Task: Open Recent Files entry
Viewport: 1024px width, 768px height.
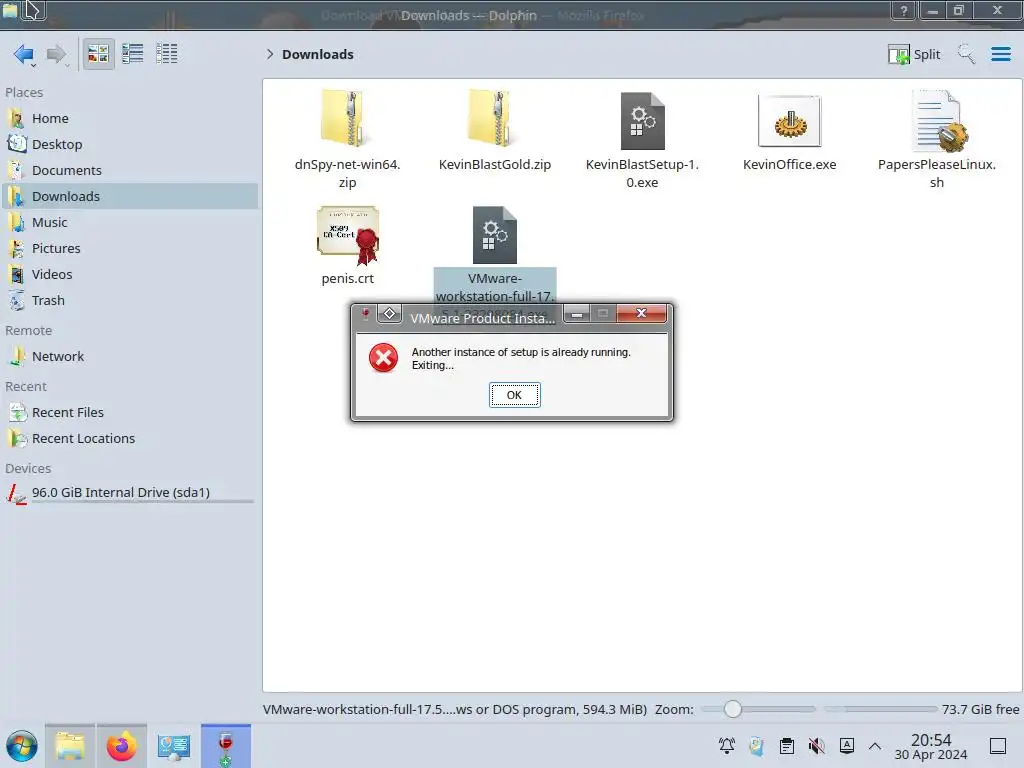Action: 129,413
